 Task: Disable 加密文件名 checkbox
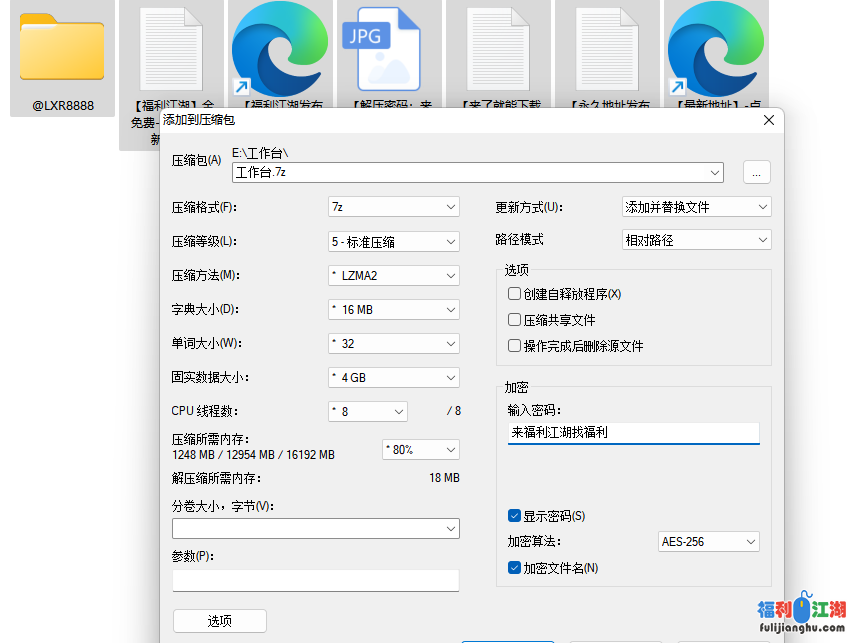point(515,568)
